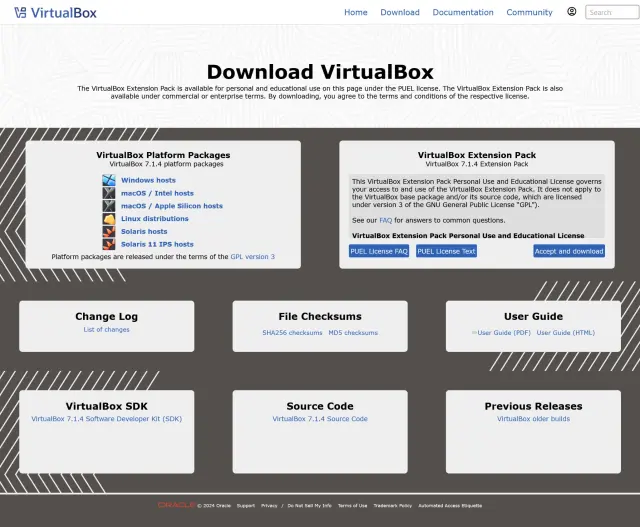Open VirtualBox older builds link
Image resolution: width=640 pixels, height=527 pixels.
(x=533, y=419)
